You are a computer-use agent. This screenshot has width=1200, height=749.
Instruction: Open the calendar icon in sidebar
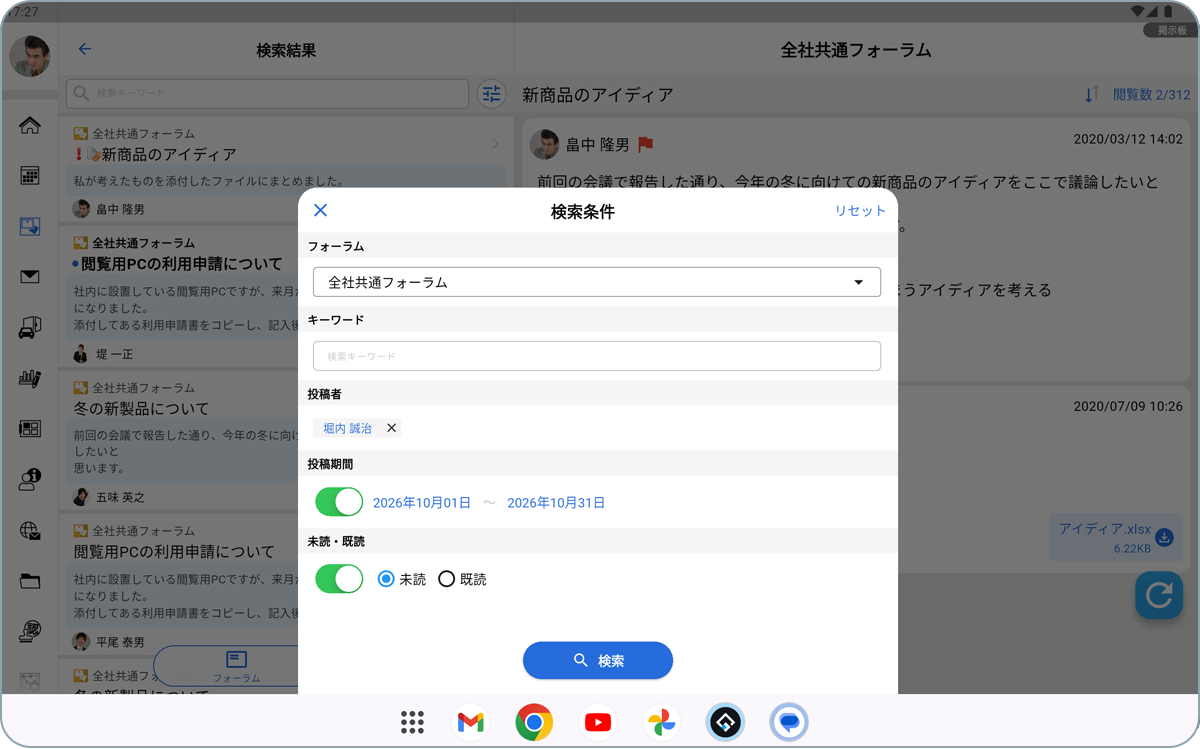(30, 176)
